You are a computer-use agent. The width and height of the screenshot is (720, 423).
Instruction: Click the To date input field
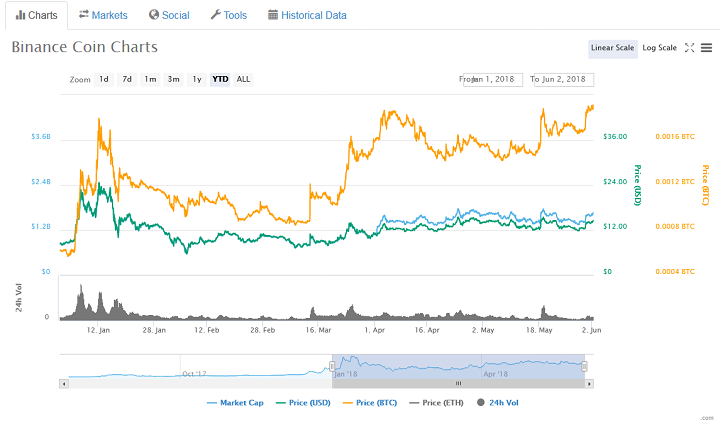565,79
